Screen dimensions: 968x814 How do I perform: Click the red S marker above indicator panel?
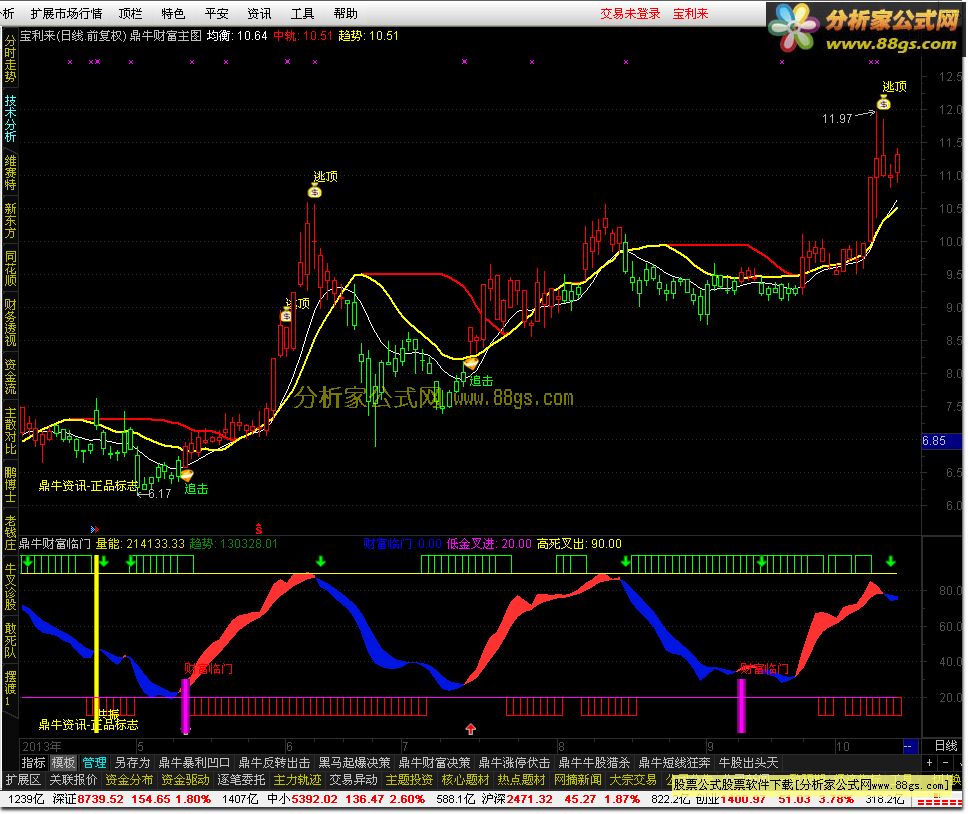point(259,529)
